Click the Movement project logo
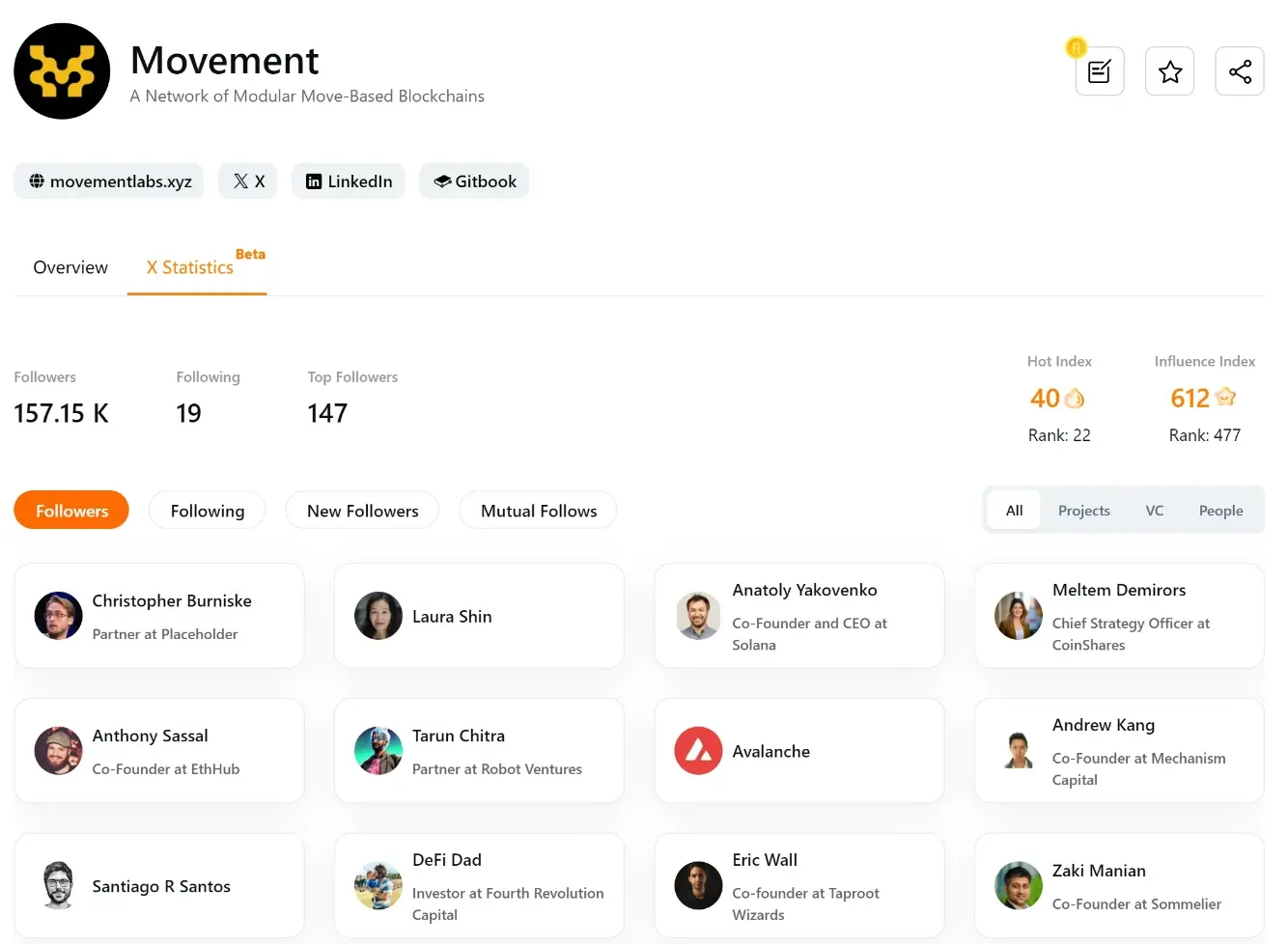The height and width of the screenshot is (944, 1288). [x=62, y=71]
